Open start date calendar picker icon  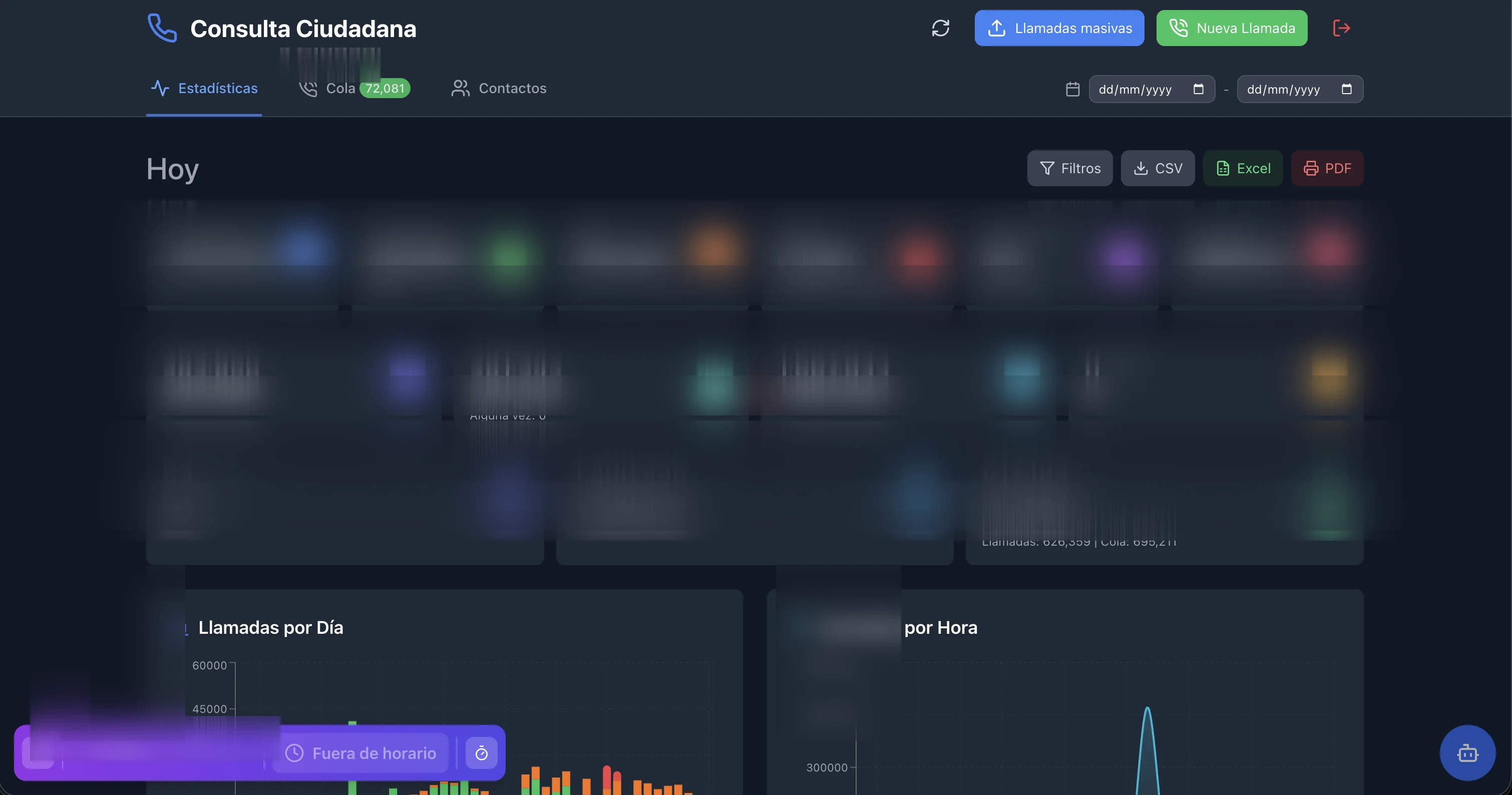point(1198,89)
